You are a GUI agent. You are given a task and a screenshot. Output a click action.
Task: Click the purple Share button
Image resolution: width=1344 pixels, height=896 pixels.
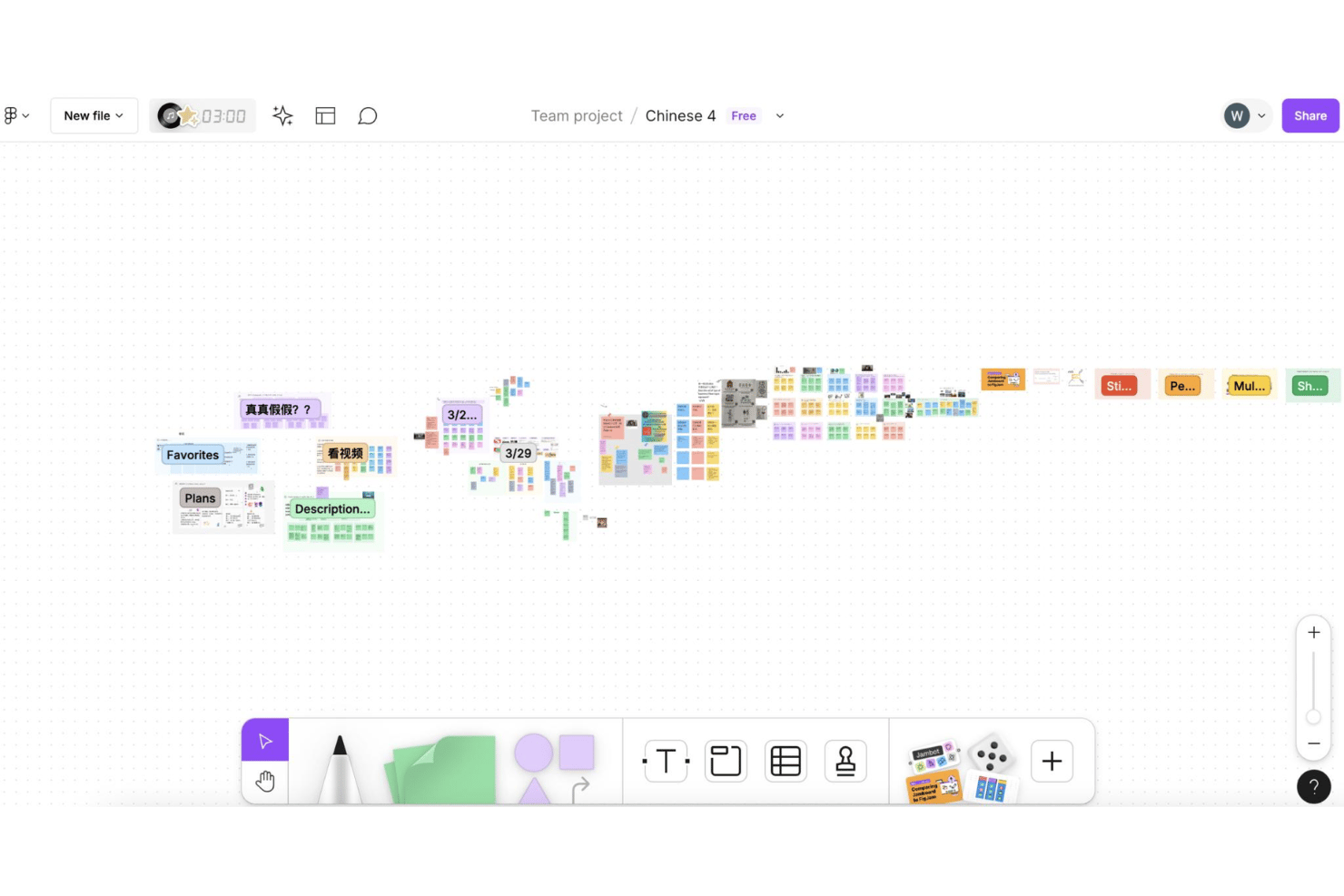click(1310, 115)
